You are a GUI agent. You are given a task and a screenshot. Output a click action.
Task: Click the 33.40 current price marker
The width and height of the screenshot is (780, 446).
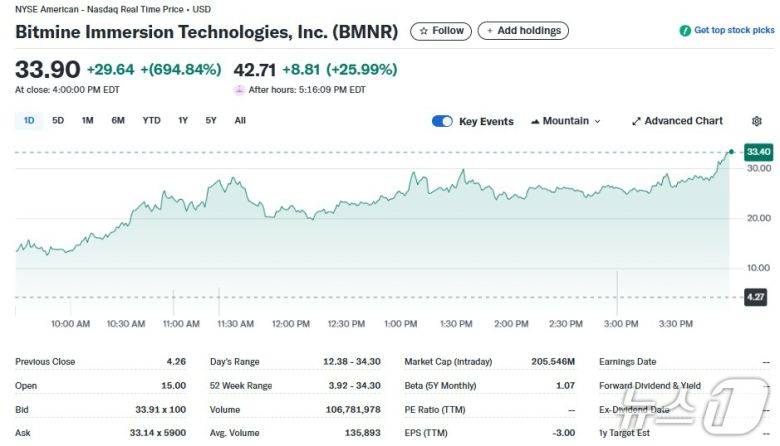click(x=758, y=152)
